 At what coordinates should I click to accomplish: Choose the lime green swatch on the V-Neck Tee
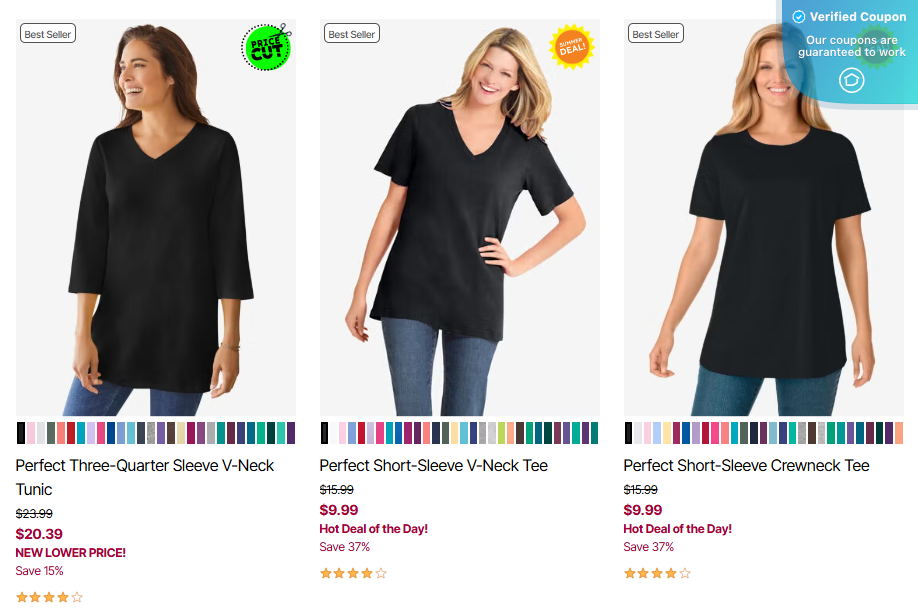[492, 433]
